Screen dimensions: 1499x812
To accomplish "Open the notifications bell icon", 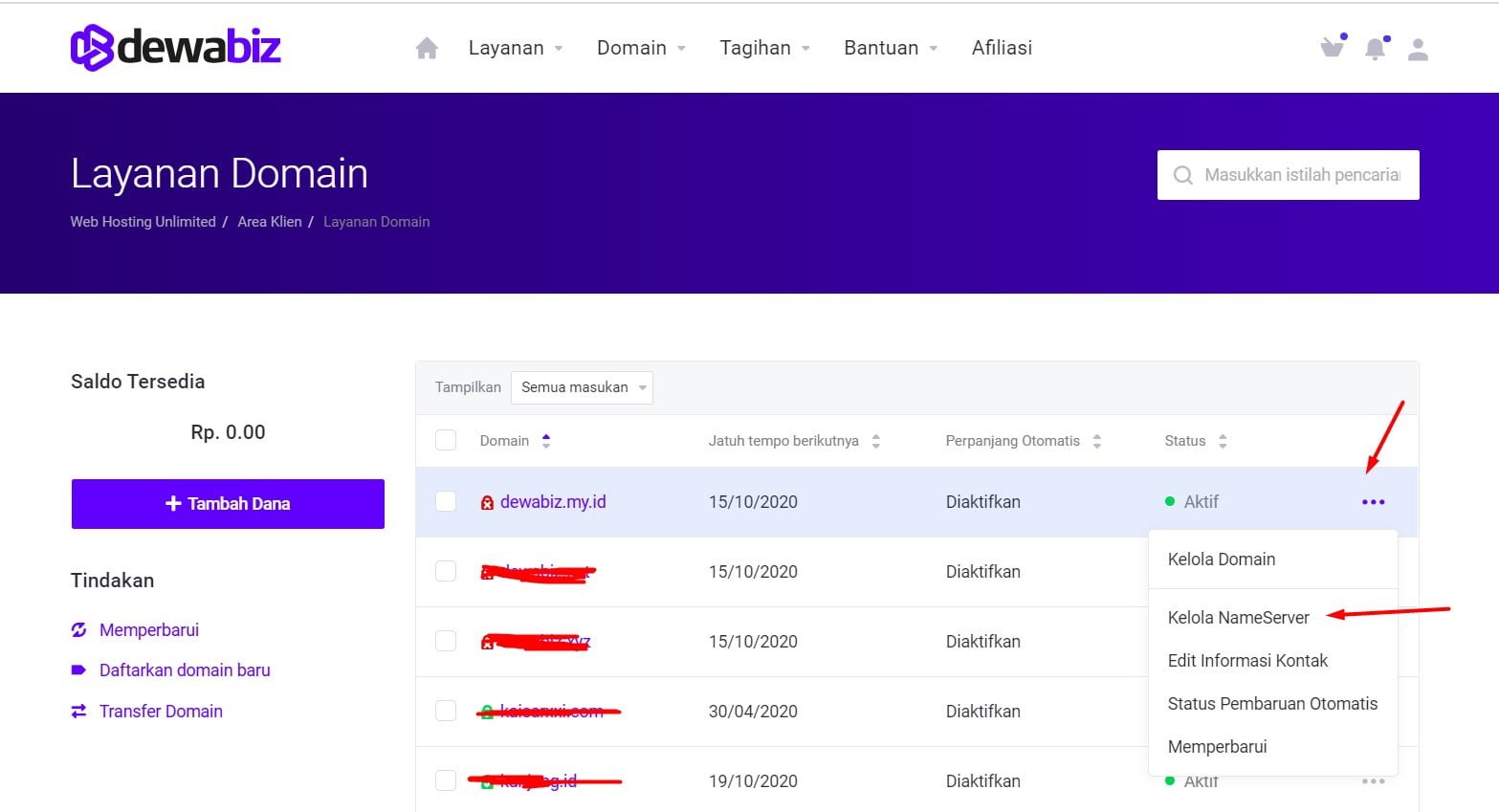I will 1375,49.
